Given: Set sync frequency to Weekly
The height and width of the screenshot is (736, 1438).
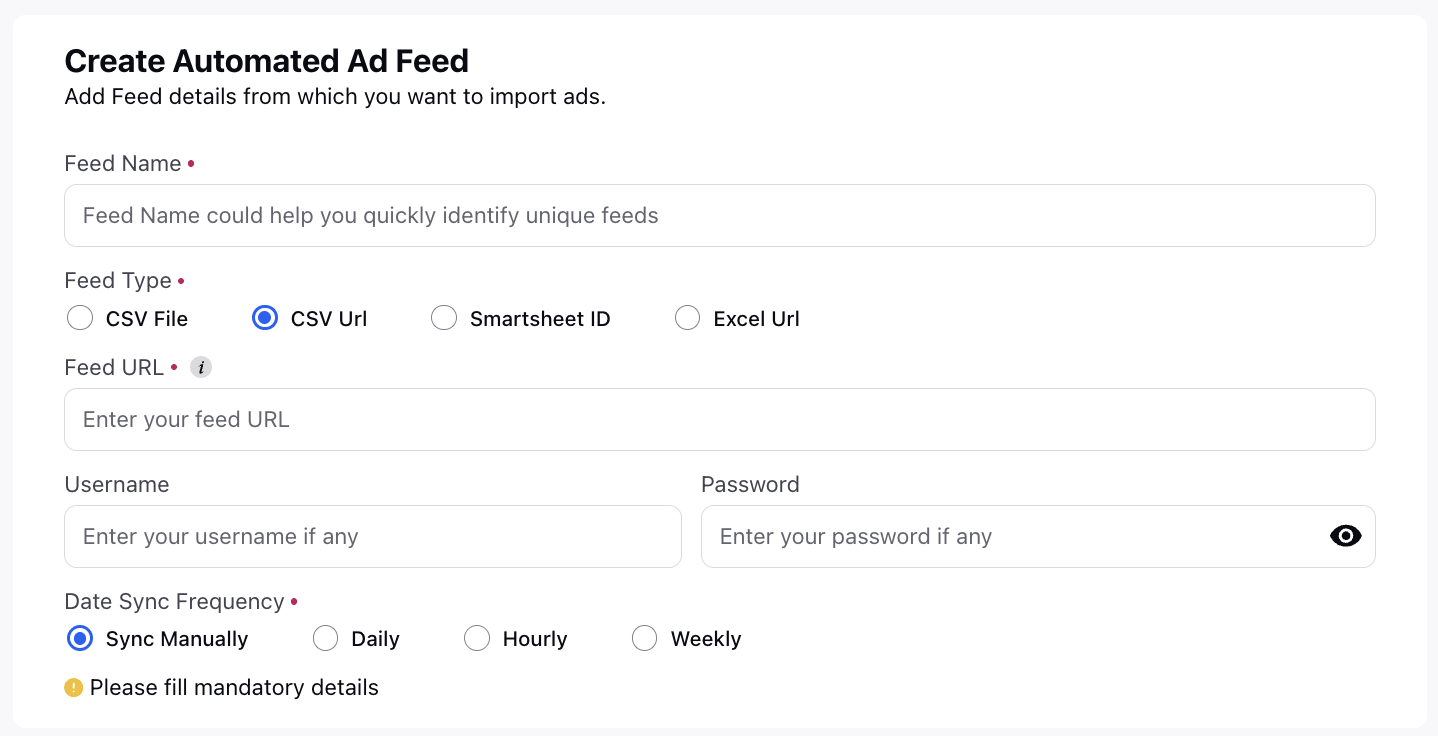Looking at the screenshot, I should pyautogui.click(x=645, y=639).
